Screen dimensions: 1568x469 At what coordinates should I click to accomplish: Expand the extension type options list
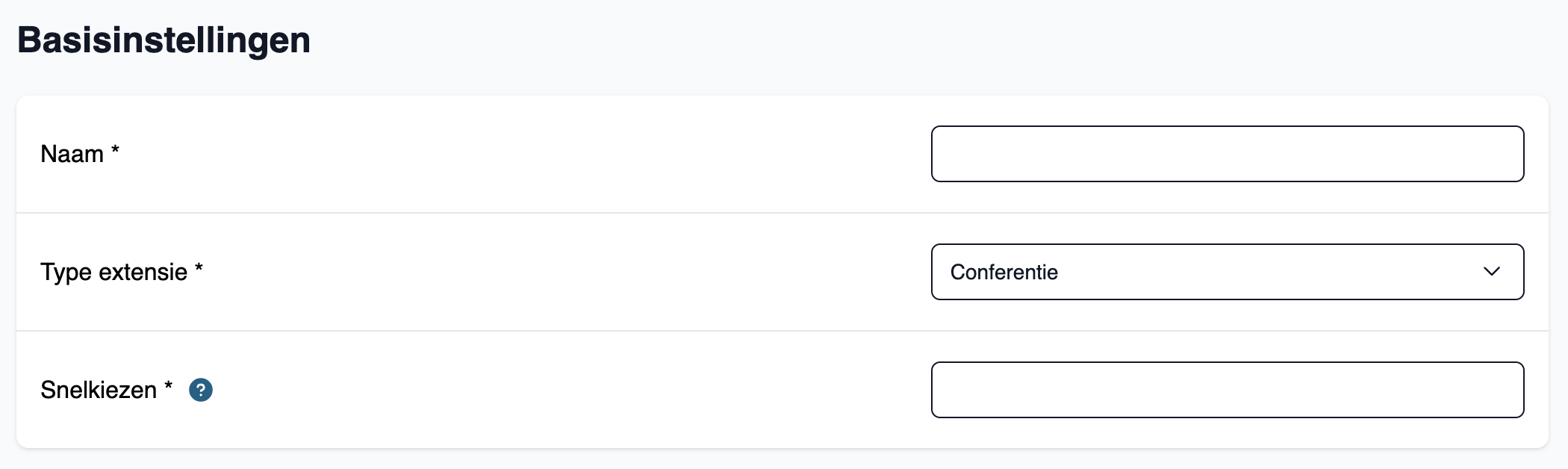(x=1228, y=272)
